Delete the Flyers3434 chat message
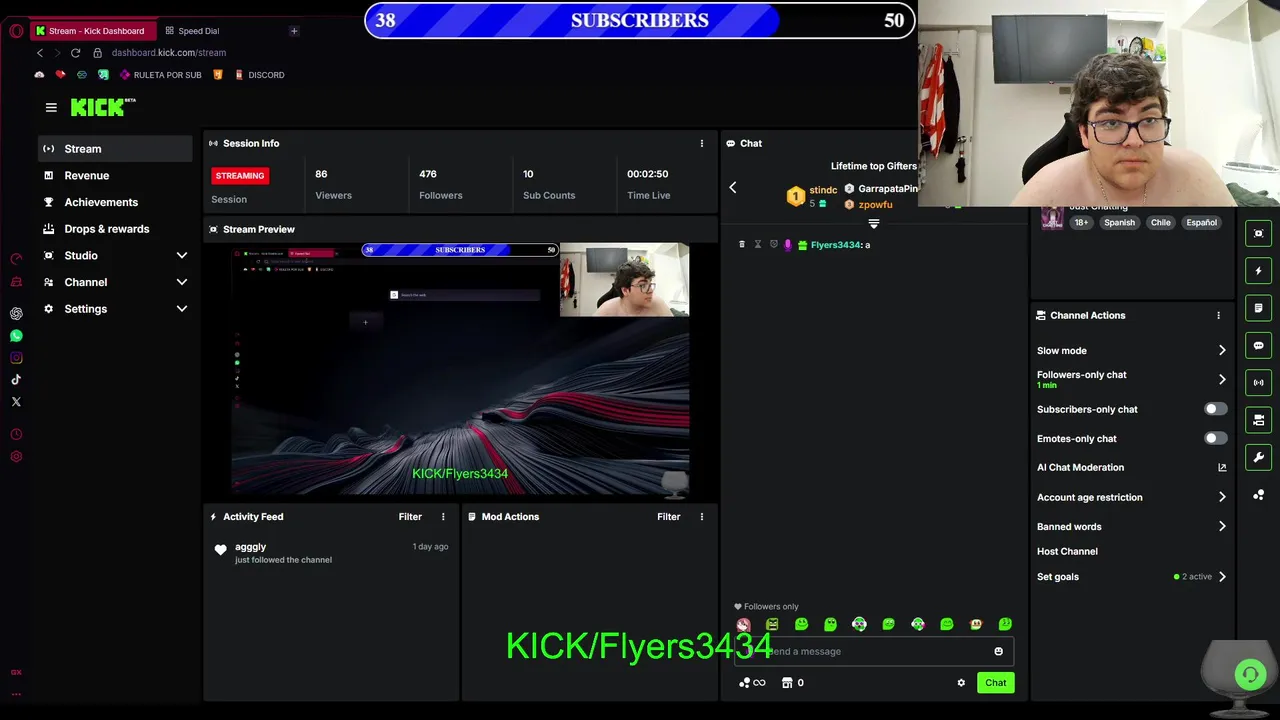This screenshot has width=1280, height=720. (x=742, y=245)
